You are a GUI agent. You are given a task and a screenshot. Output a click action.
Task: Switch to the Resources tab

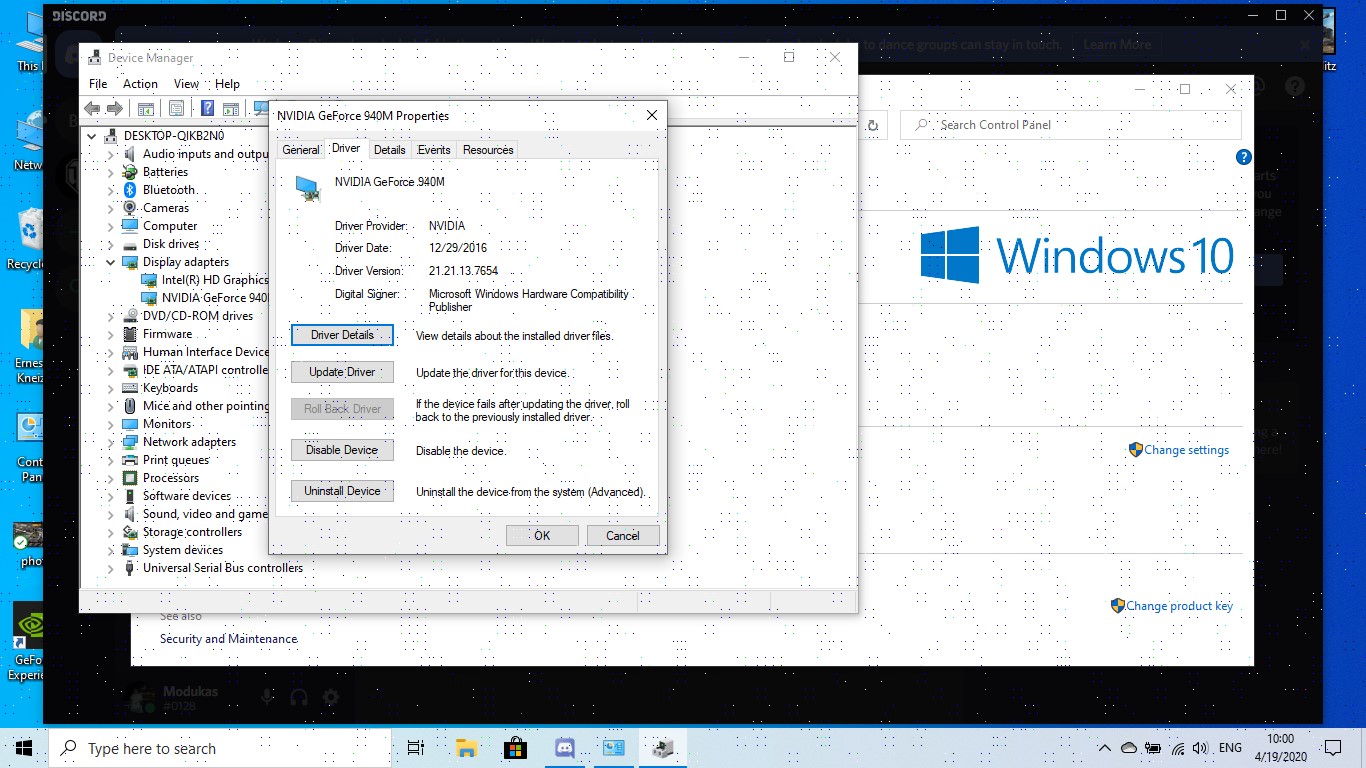point(488,150)
